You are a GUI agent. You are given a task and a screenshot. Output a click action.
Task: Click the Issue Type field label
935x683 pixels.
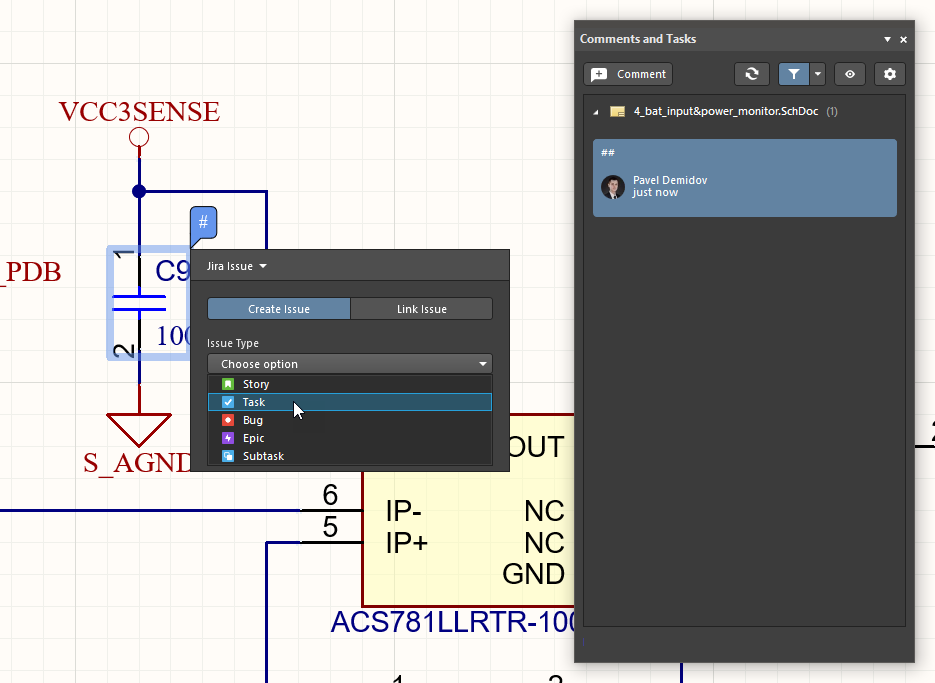(x=233, y=343)
